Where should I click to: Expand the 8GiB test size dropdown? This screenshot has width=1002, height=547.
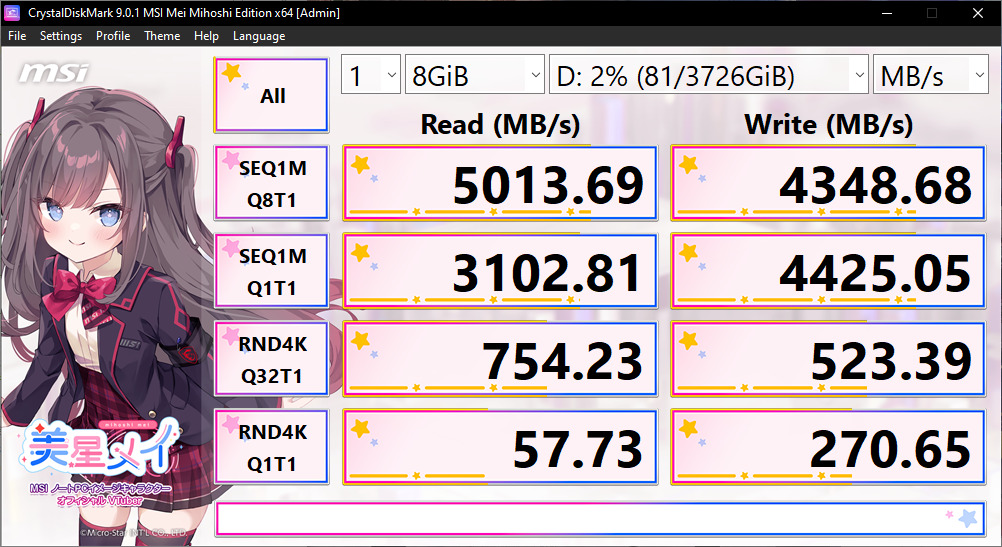[475, 75]
